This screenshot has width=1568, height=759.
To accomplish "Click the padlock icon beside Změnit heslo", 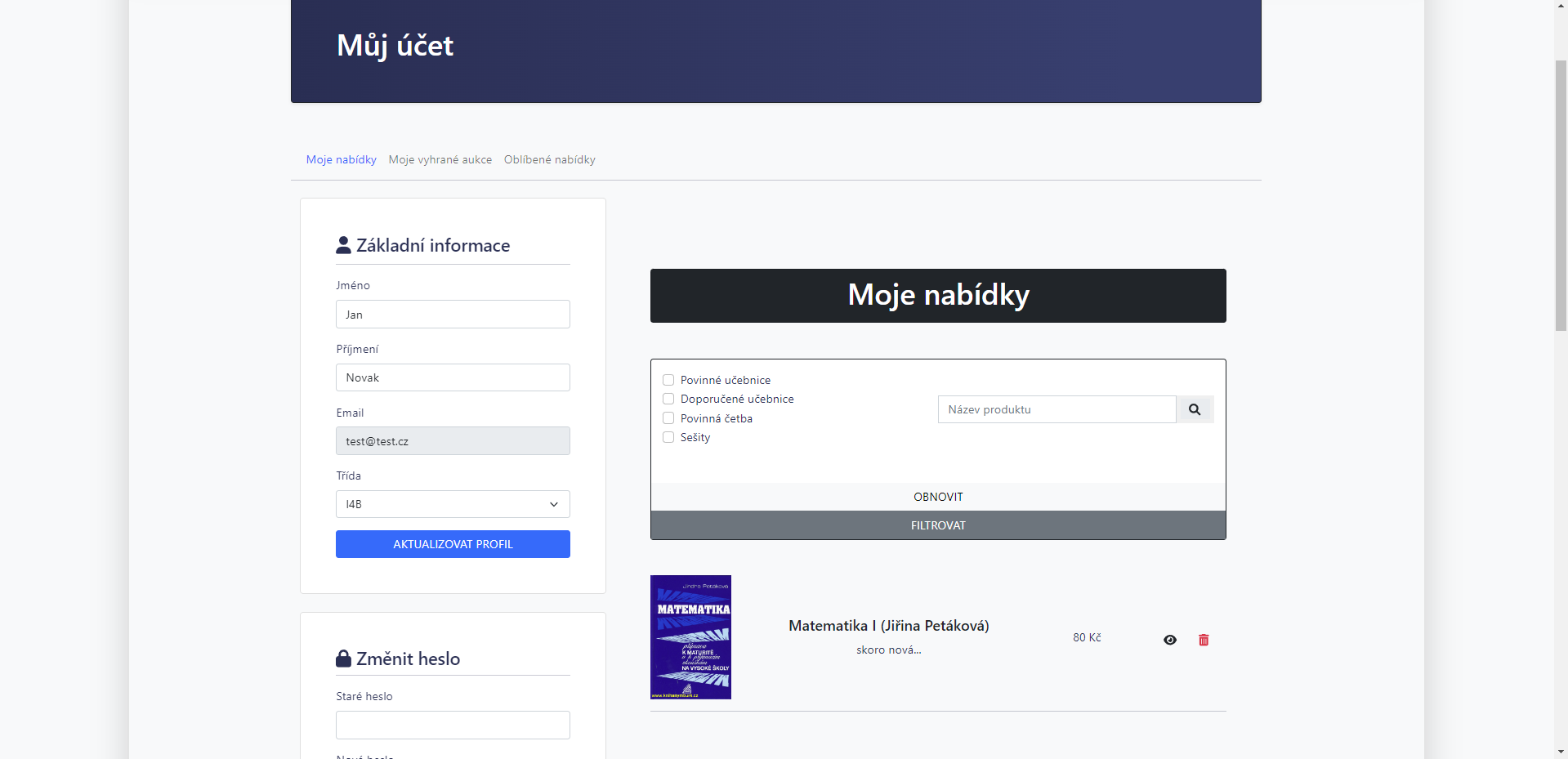I will pyautogui.click(x=342, y=659).
